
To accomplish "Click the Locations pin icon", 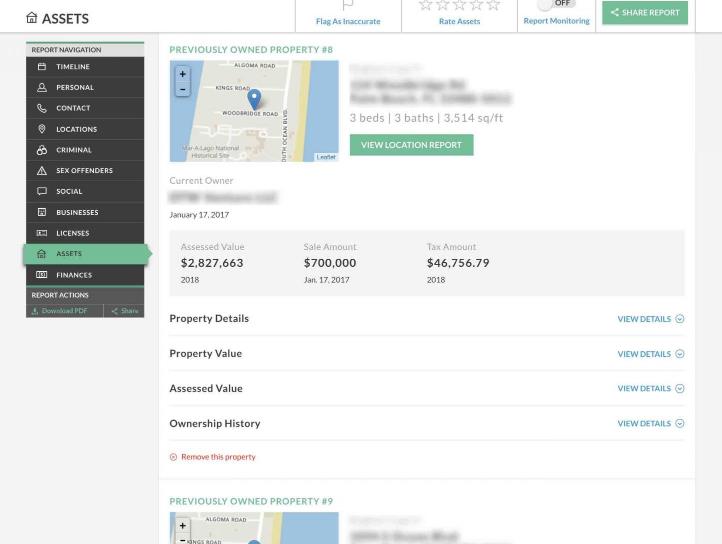I will click(42, 129).
